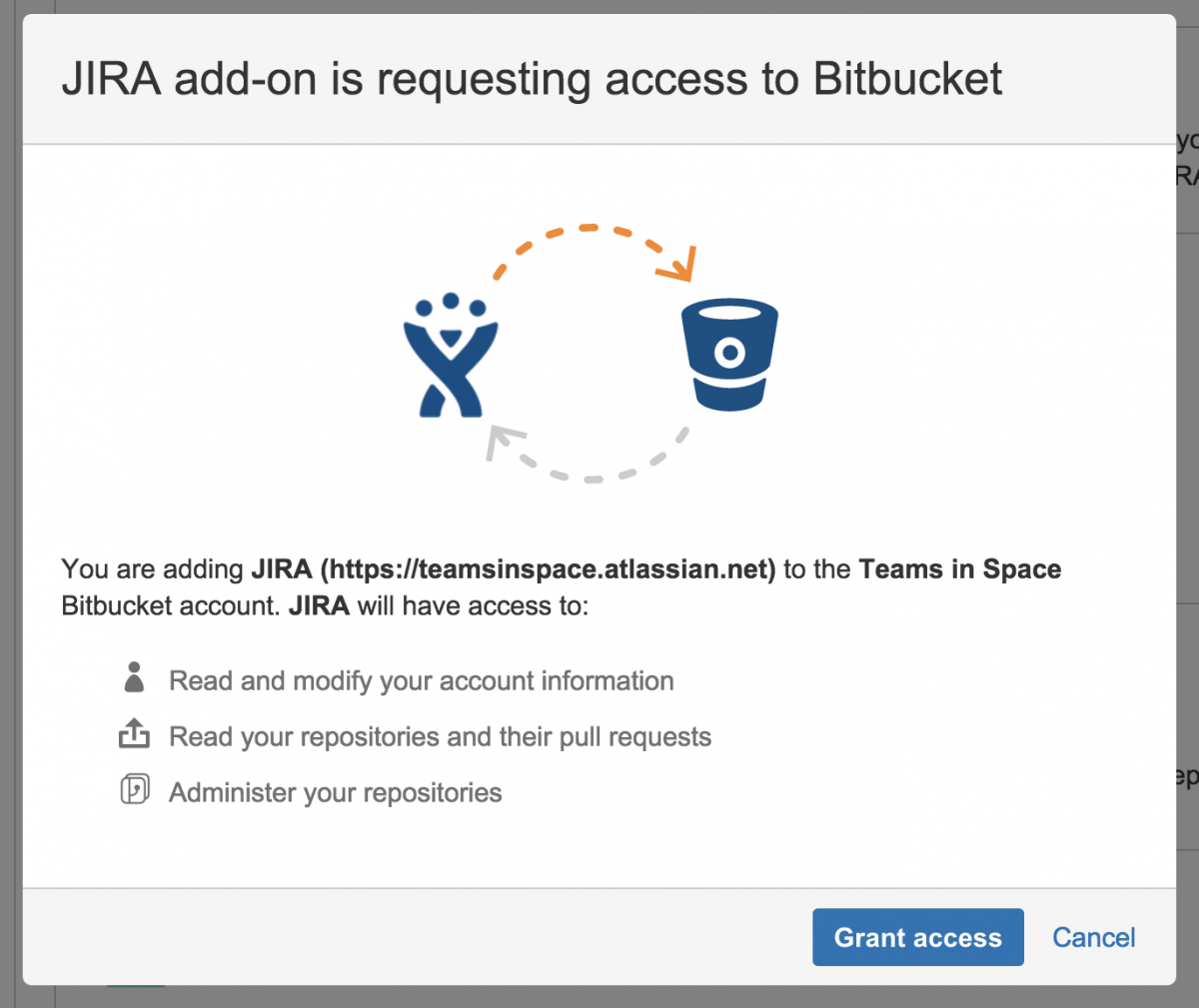Cancel the access request
Screen dimensions: 1199x1008
(1093, 937)
